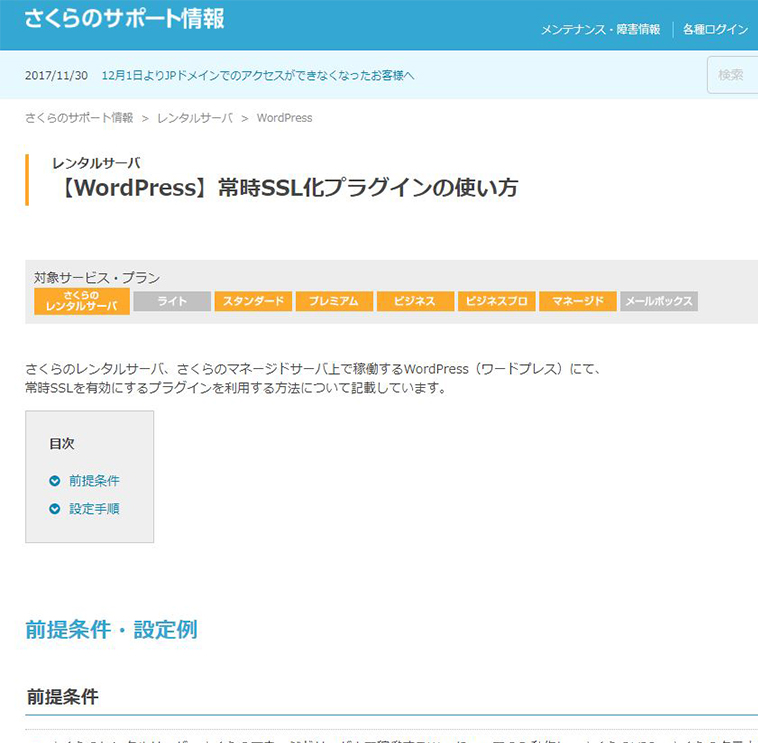This screenshot has width=758, height=743.
Task: Select the プレミアム plan badge
Action: click(334, 301)
